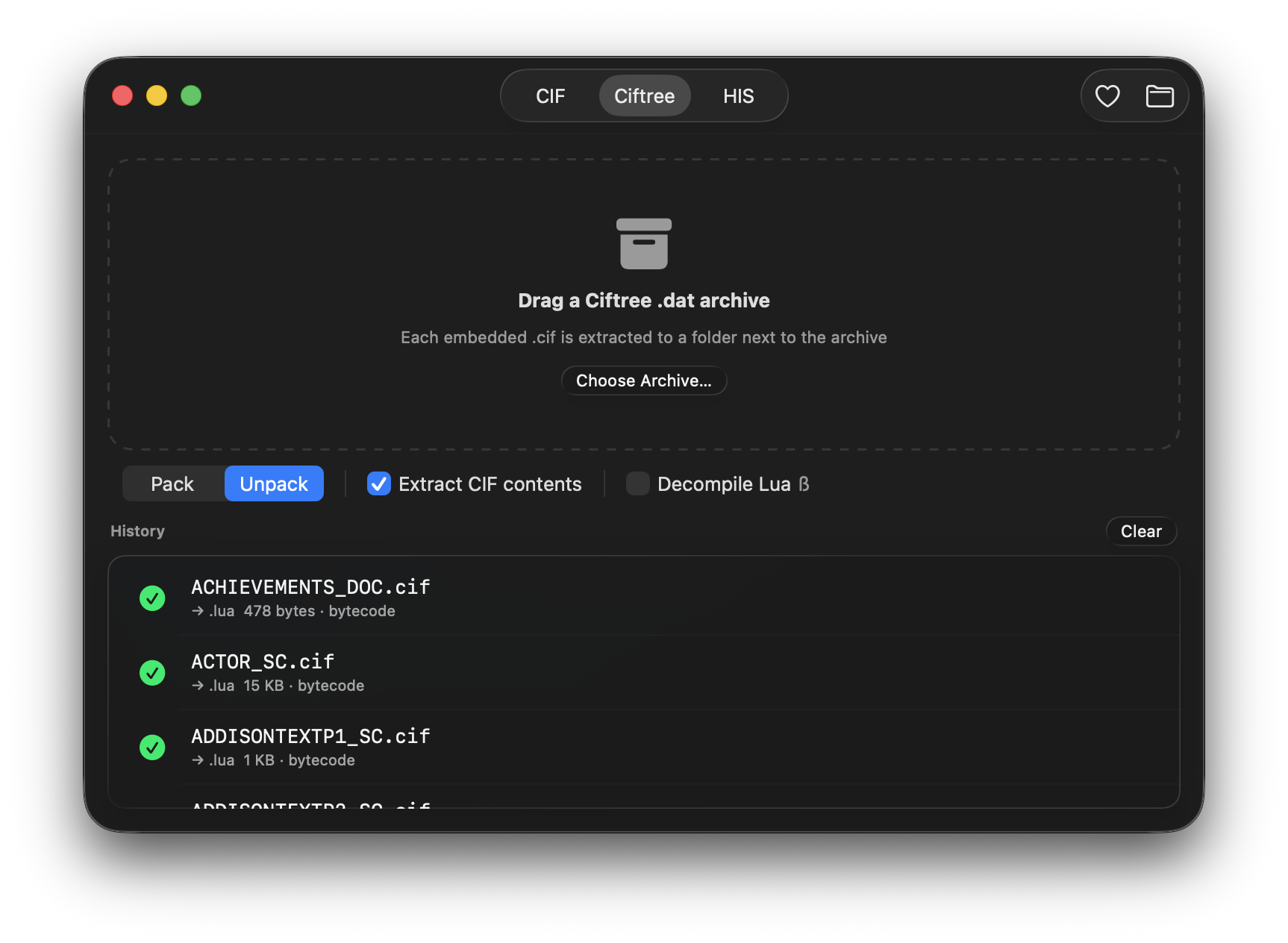Click the '478 bytes · bytecode' detail text
This screenshot has height=943, width=1288.
point(319,611)
